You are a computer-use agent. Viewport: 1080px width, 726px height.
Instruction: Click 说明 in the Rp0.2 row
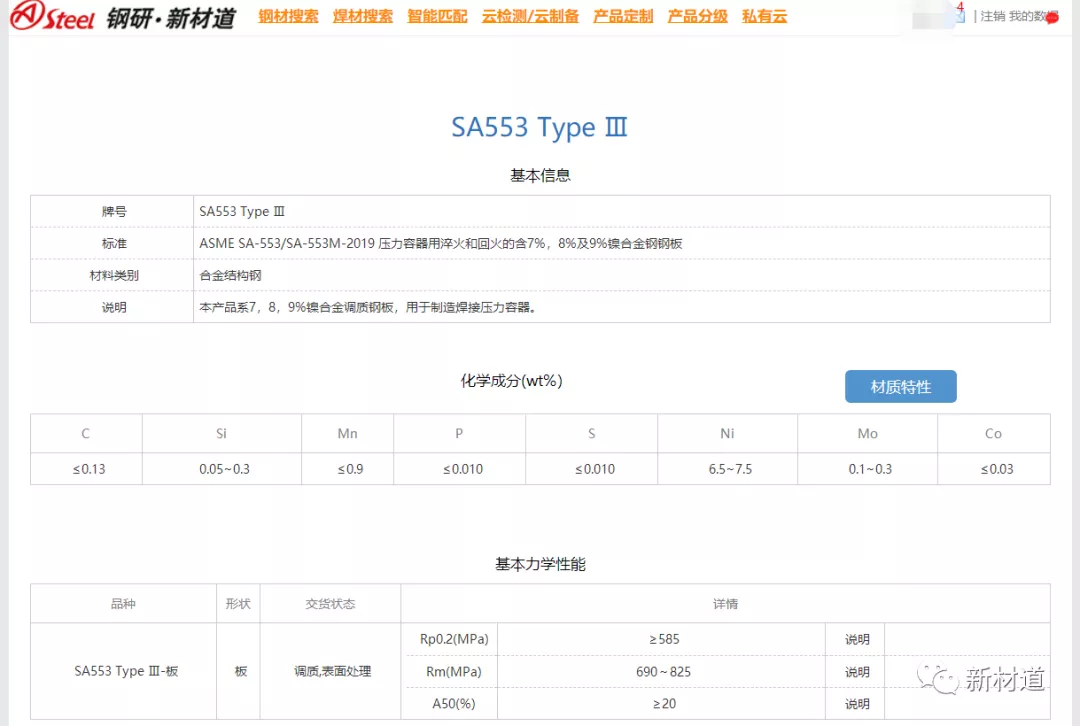point(857,640)
